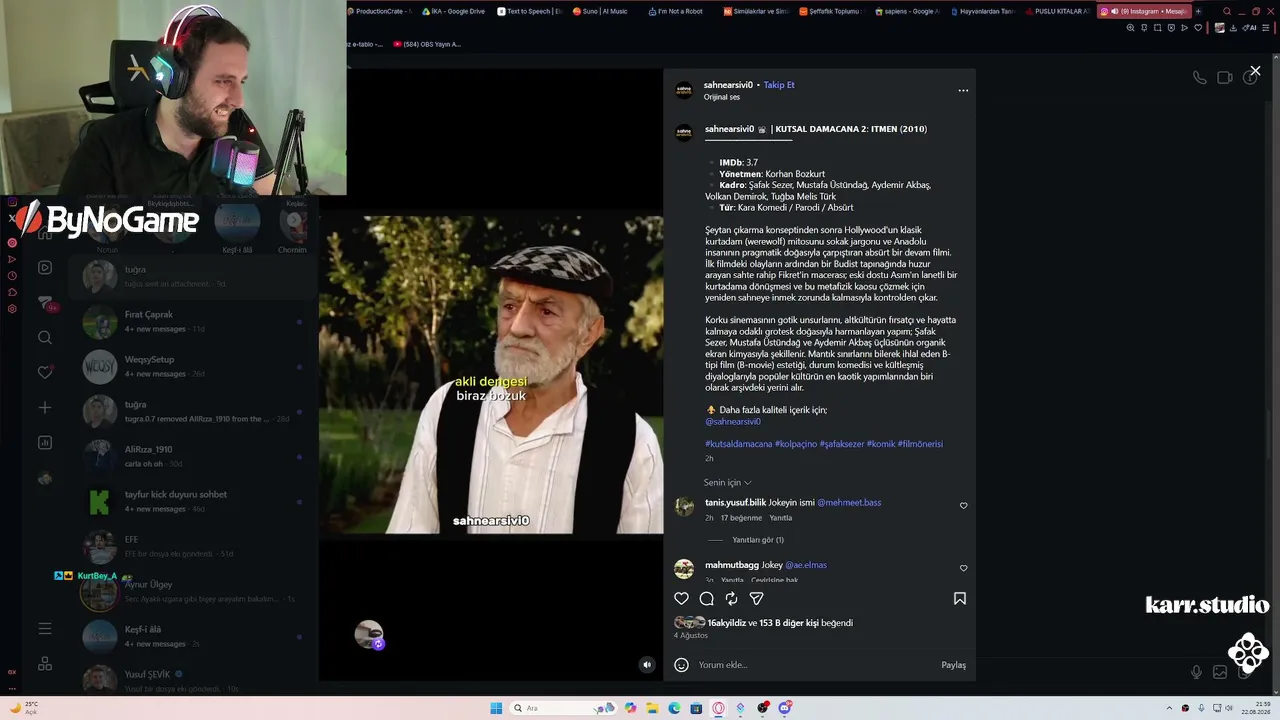
Task: Open Discord from the taskbar
Action: coord(785,708)
